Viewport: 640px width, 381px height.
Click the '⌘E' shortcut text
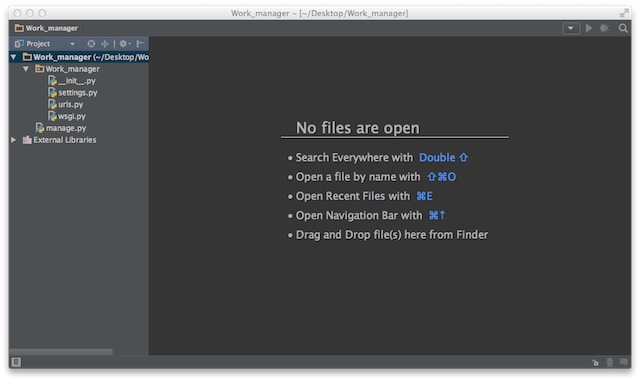pyautogui.click(x=424, y=196)
